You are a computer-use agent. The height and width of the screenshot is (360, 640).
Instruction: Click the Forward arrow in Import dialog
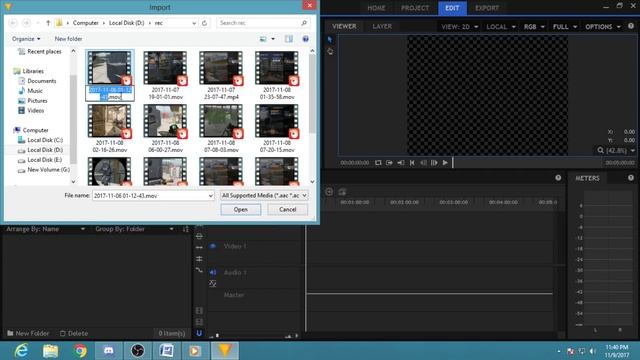[27, 23]
